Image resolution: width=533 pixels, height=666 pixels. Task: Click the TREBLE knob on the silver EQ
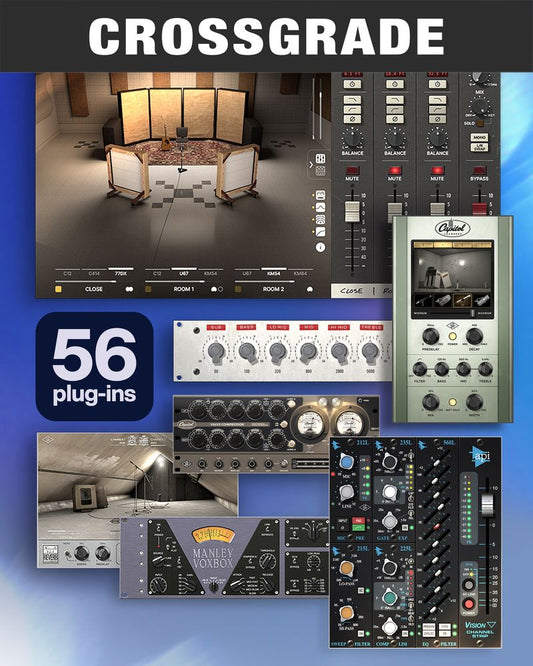click(370, 351)
